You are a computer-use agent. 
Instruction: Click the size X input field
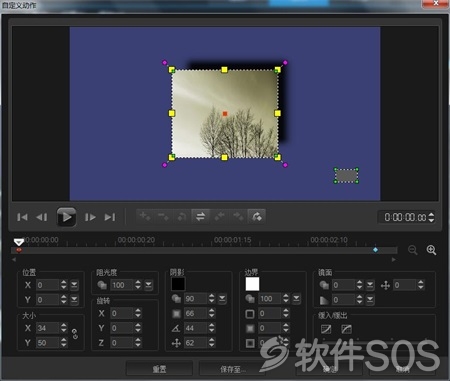click(x=47, y=328)
